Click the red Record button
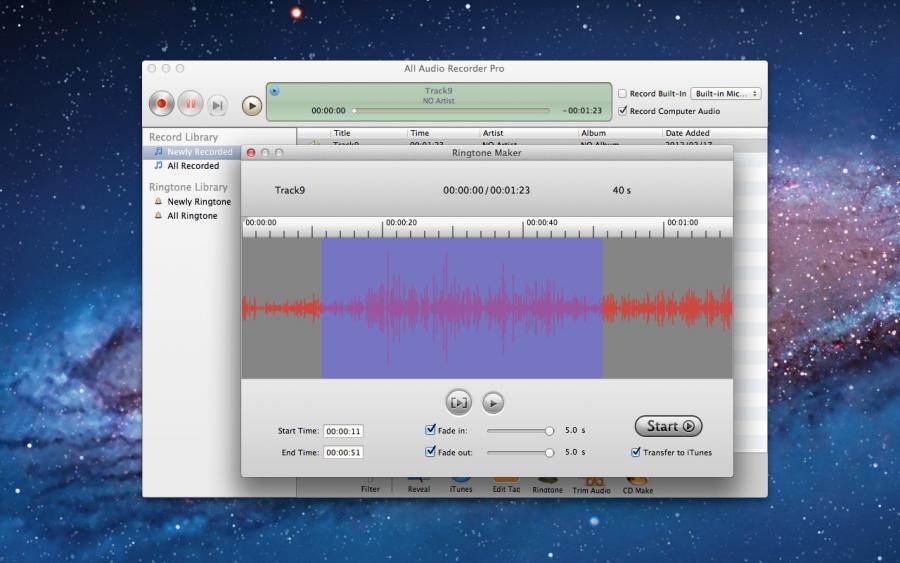This screenshot has width=900, height=563. (161, 104)
